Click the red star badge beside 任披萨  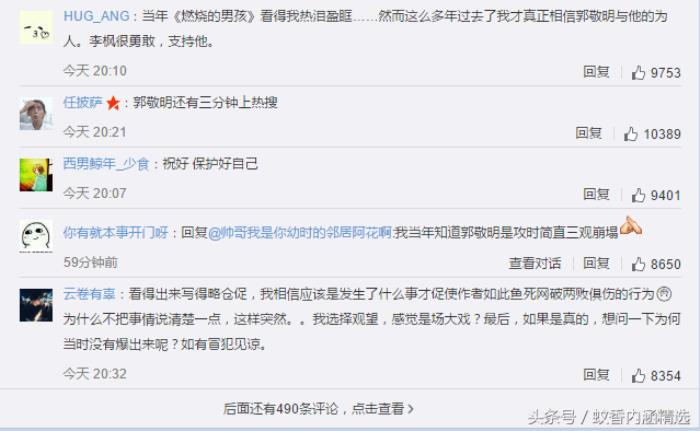click(x=113, y=103)
